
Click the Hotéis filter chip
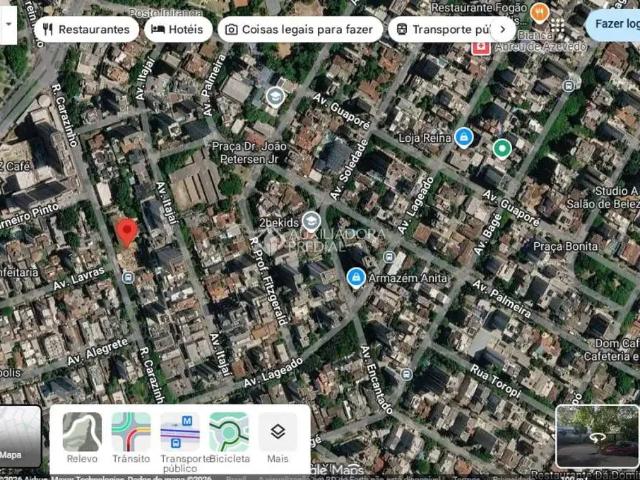178,29
